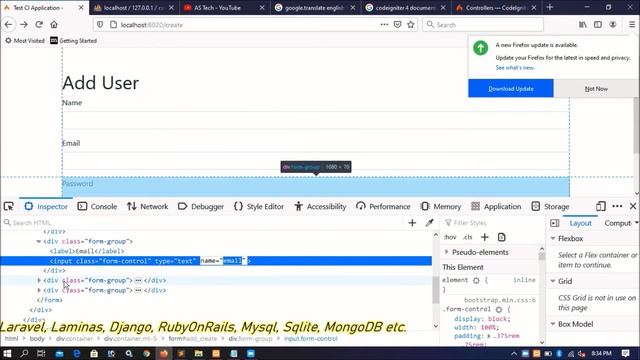Focus the Filter Styles field

492,223
